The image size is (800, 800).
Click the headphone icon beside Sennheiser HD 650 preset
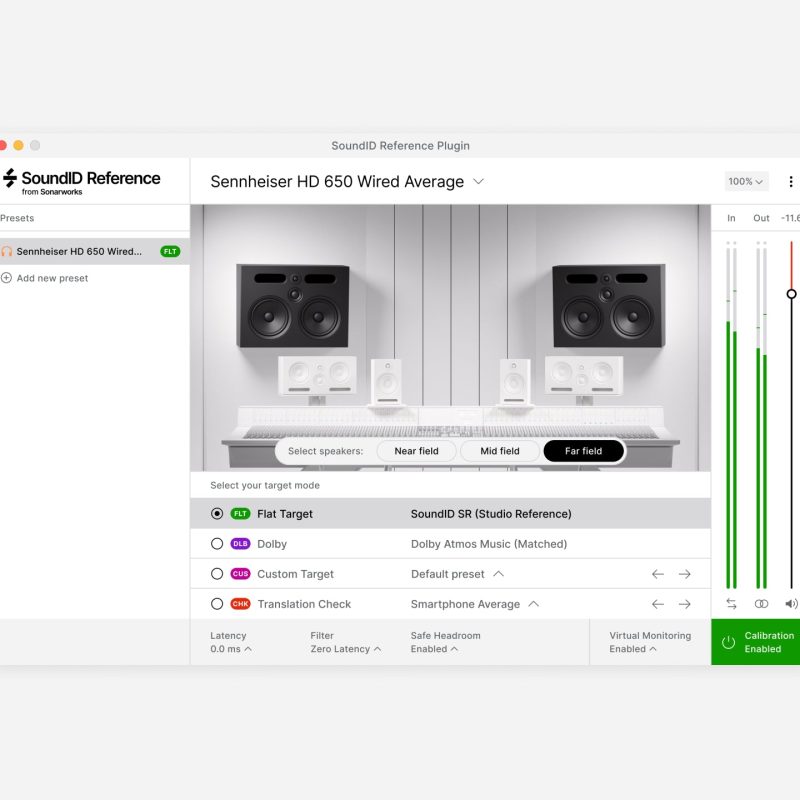click(x=7, y=252)
